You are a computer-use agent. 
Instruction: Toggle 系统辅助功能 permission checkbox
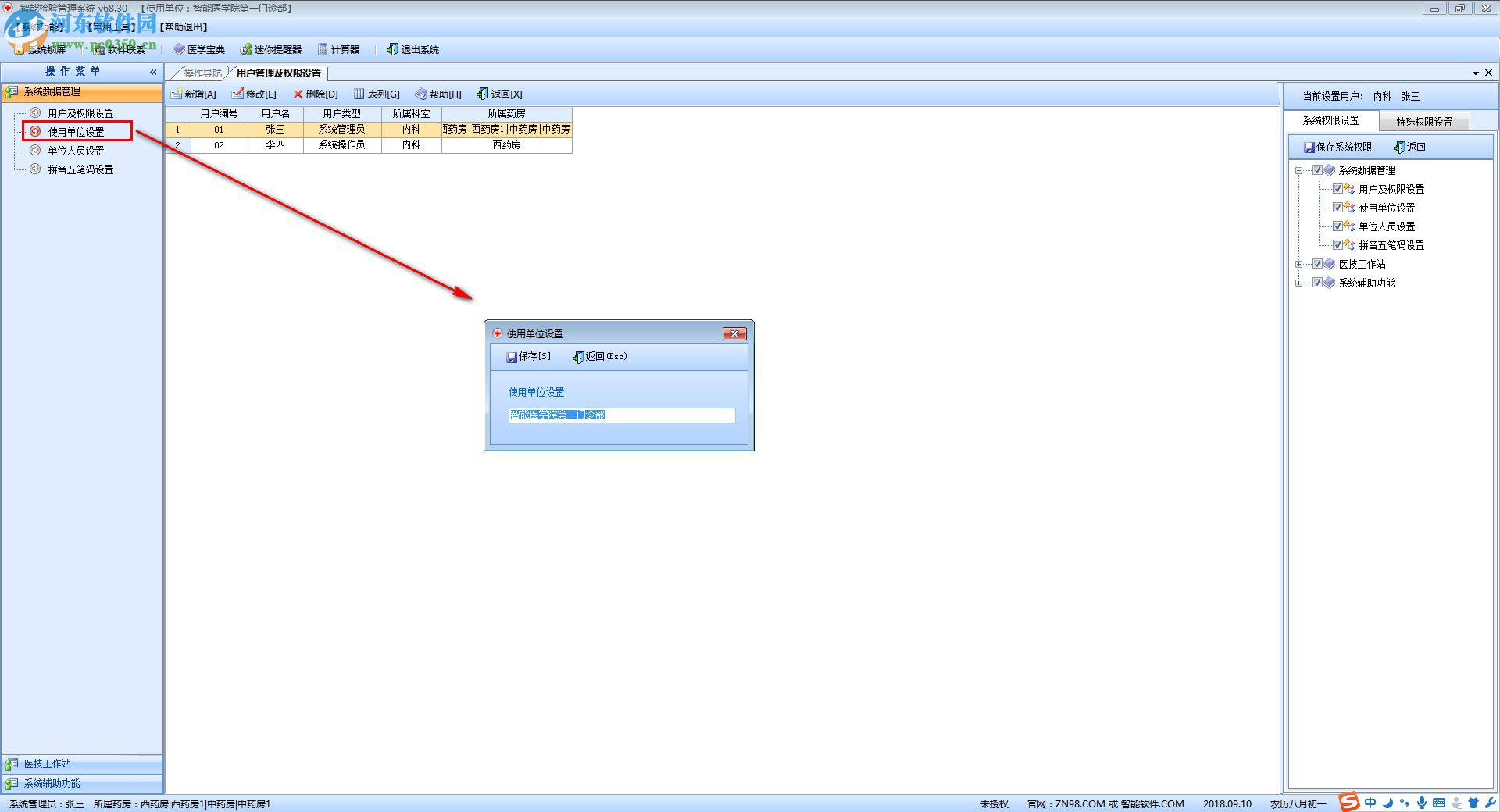point(1318,283)
